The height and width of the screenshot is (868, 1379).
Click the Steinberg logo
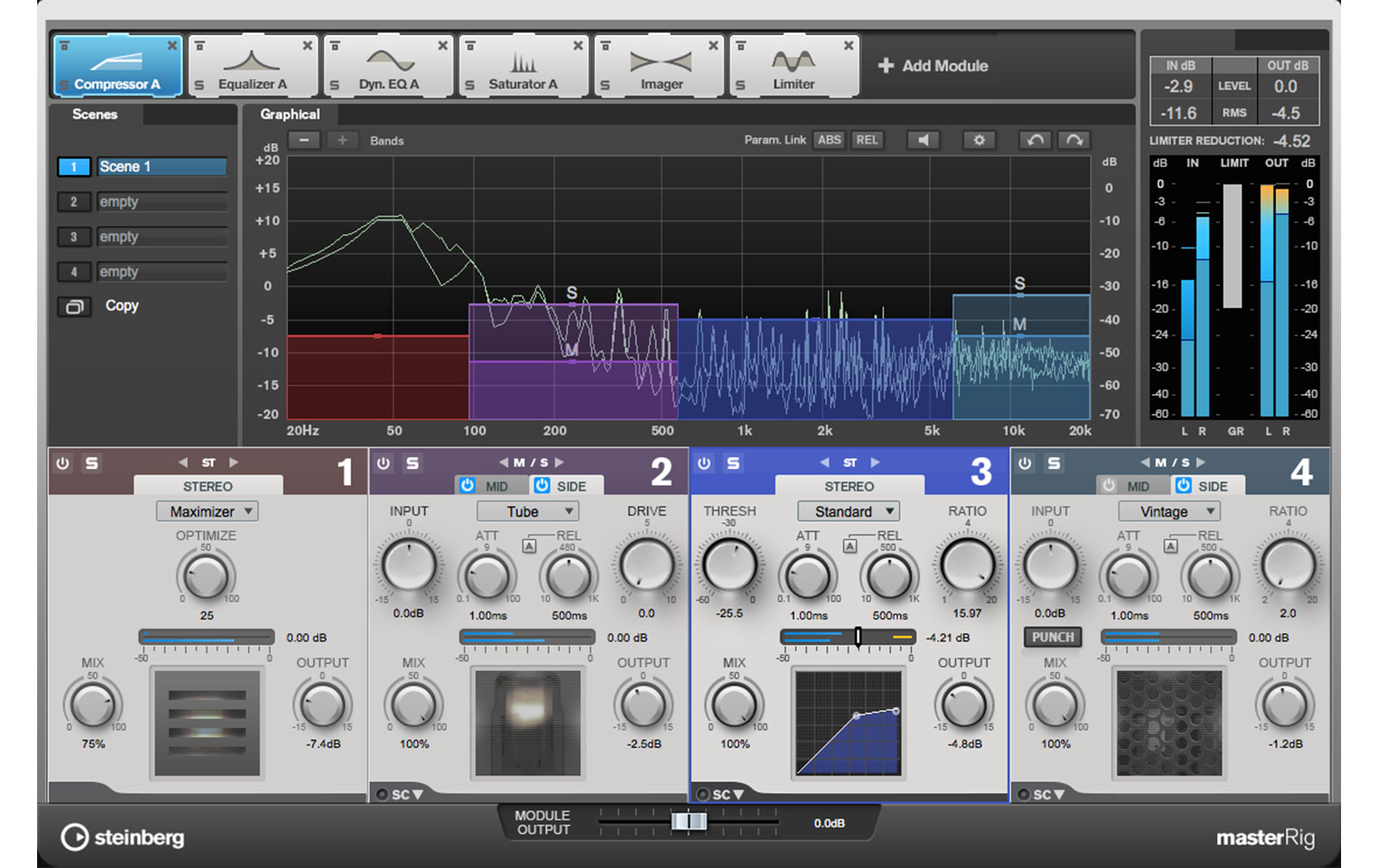coord(122,837)
